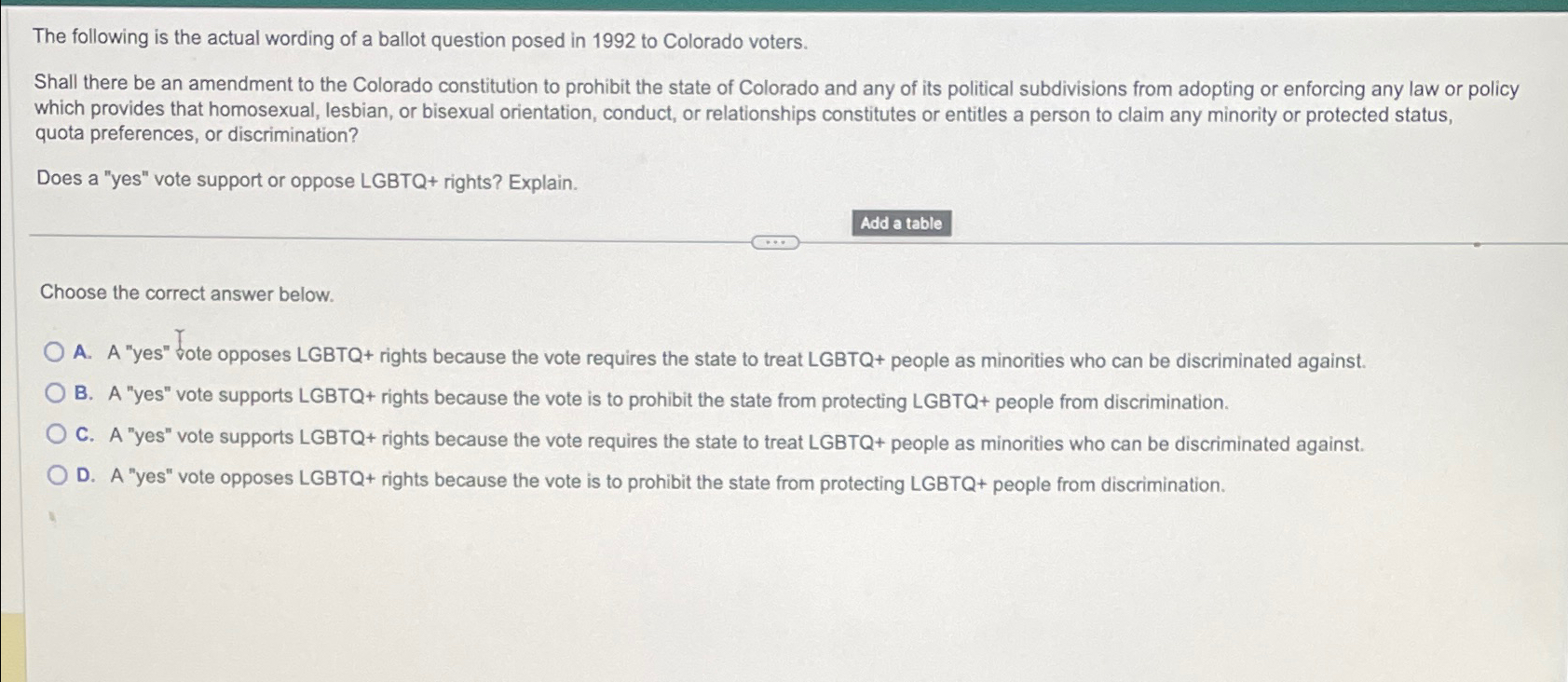Select the radio button for answer A

(x=55, y=352)
